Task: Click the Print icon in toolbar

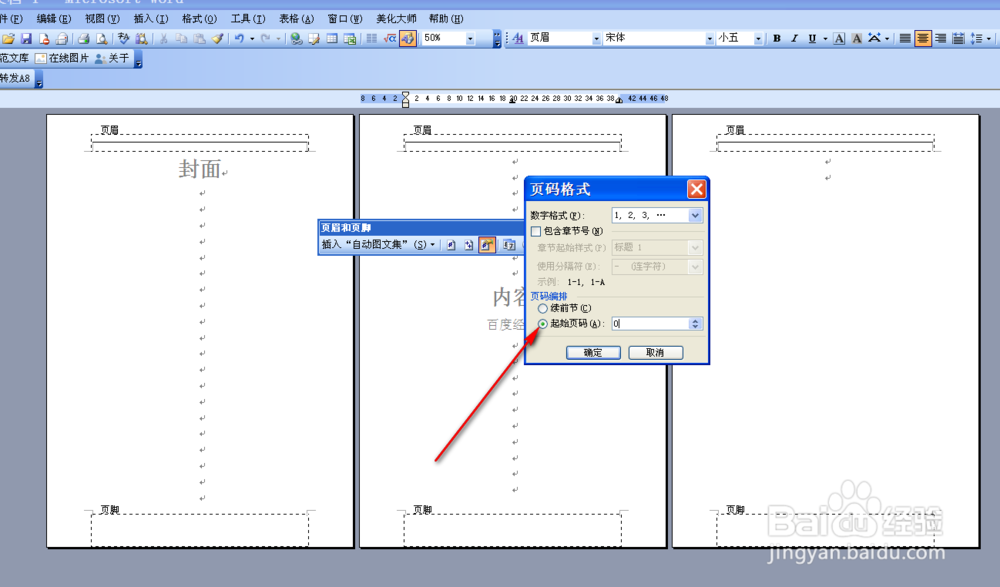Action: (x=84, y=39)
